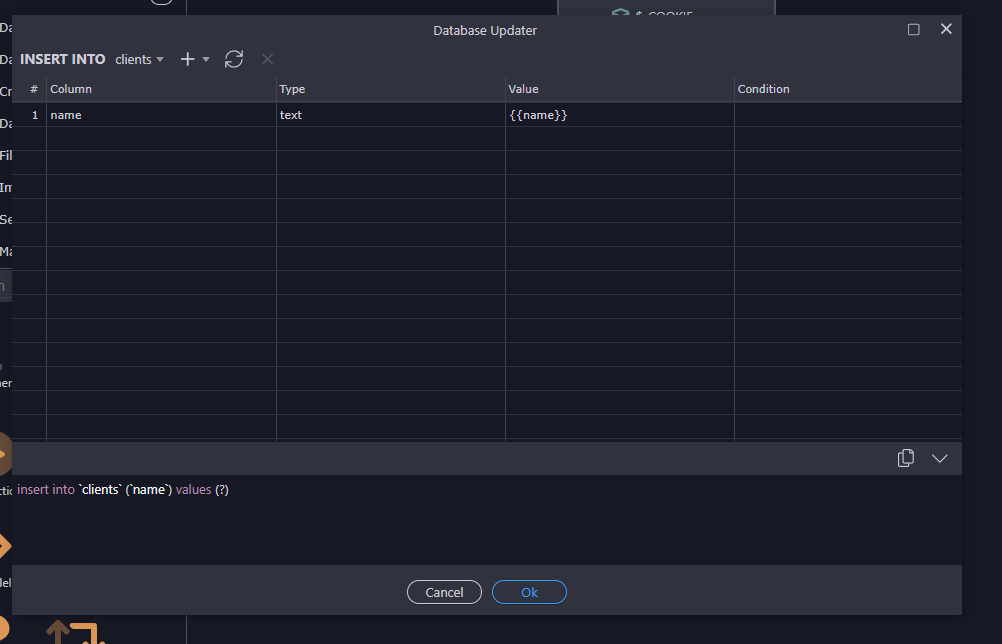Copy the generated SQL statement

click(x=905, y=458)
